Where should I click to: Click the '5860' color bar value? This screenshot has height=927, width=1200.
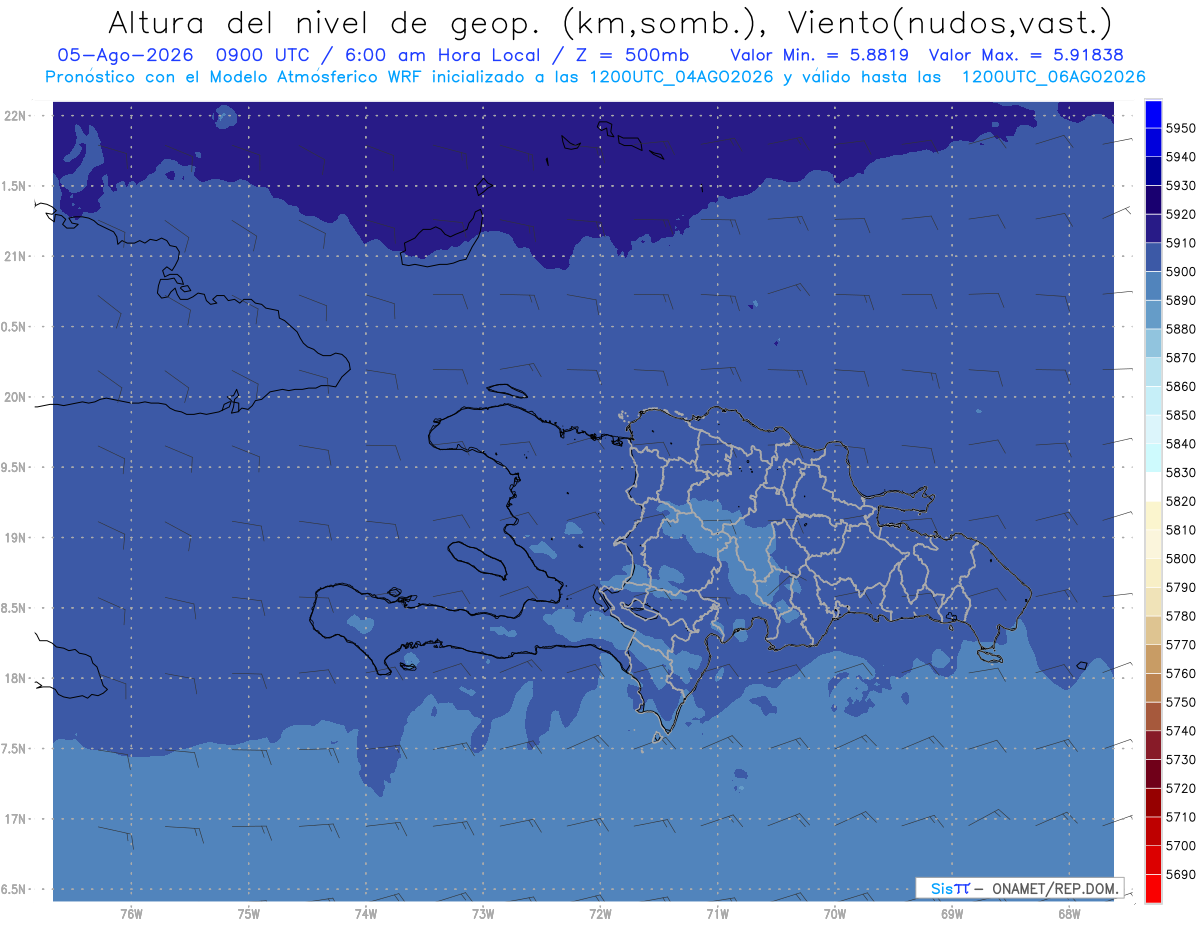point(1181,386)
